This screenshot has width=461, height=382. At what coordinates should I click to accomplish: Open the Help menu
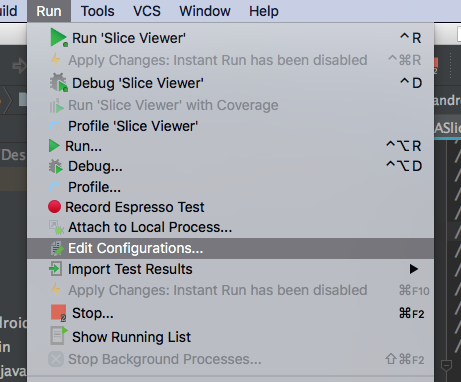point(264,11)
